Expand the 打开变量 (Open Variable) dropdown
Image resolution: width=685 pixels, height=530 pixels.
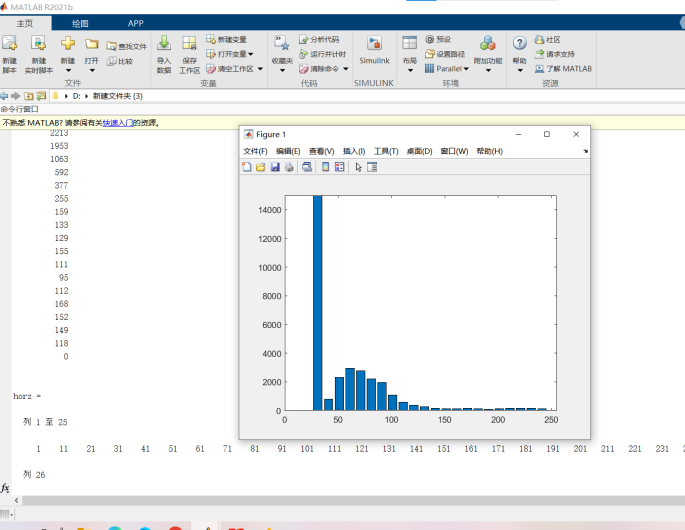tap(250, 54)
